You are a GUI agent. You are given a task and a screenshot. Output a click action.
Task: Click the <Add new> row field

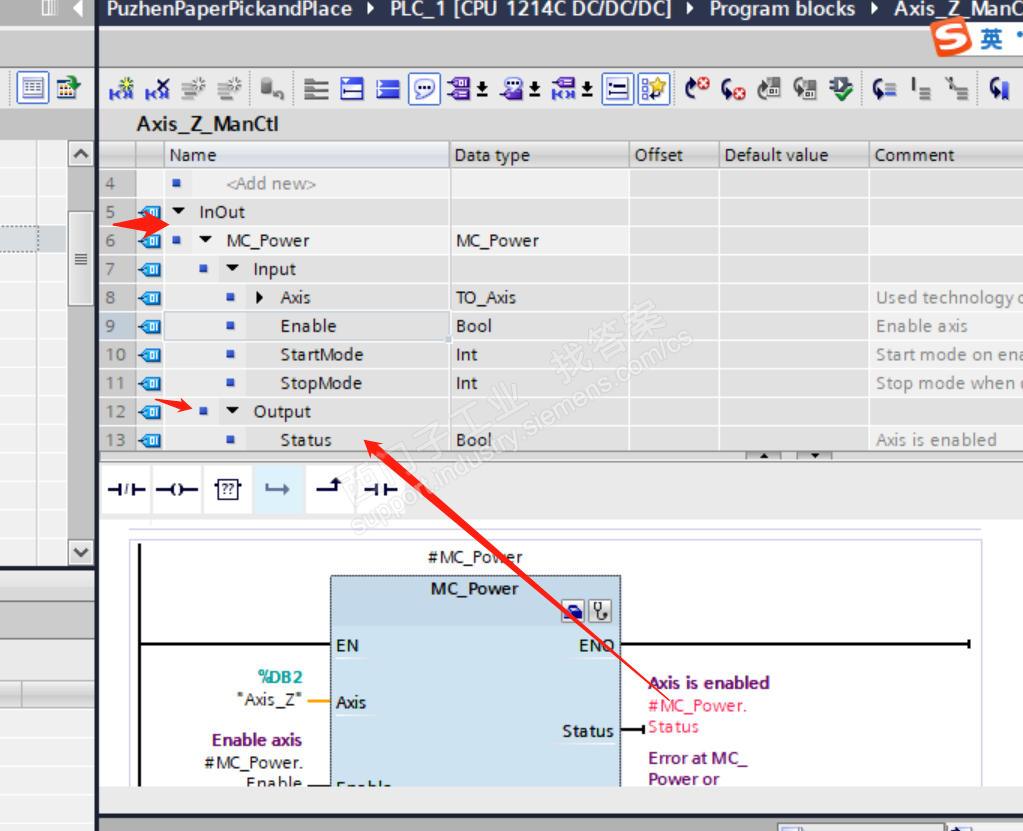pyautogui.click(x=271, y=184)
